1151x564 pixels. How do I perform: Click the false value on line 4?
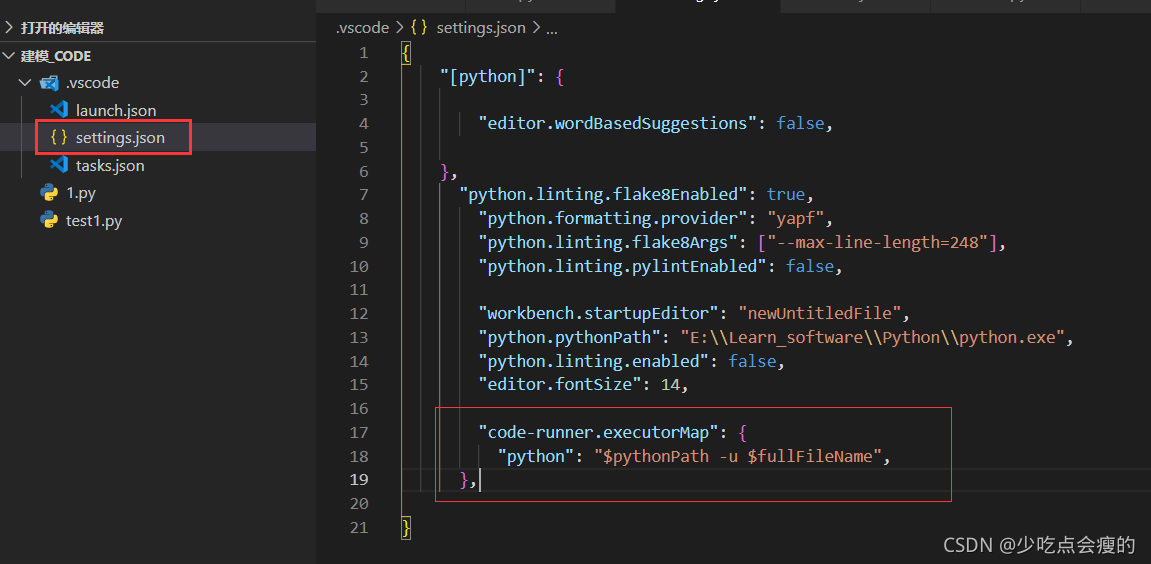click(800, 123)
